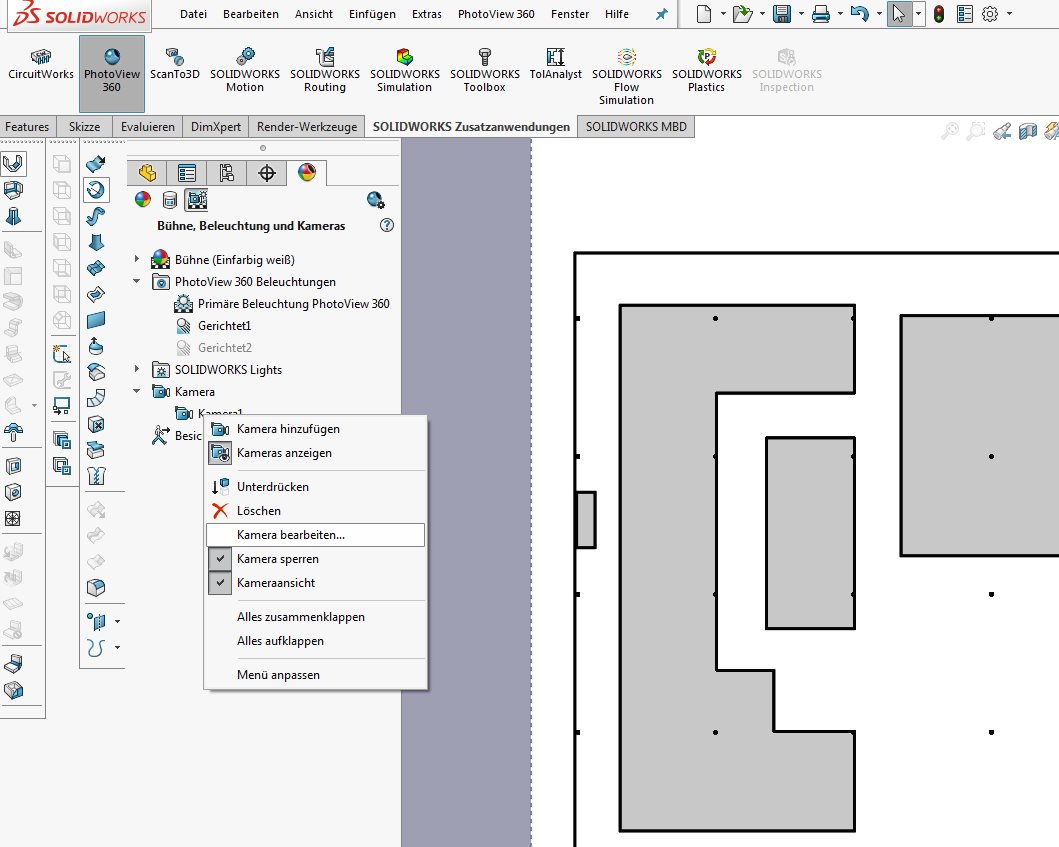Click the SOLIDWORKS Plastics icon
The width and height of the screenshot is (1059, 847).
pos(706,68)
